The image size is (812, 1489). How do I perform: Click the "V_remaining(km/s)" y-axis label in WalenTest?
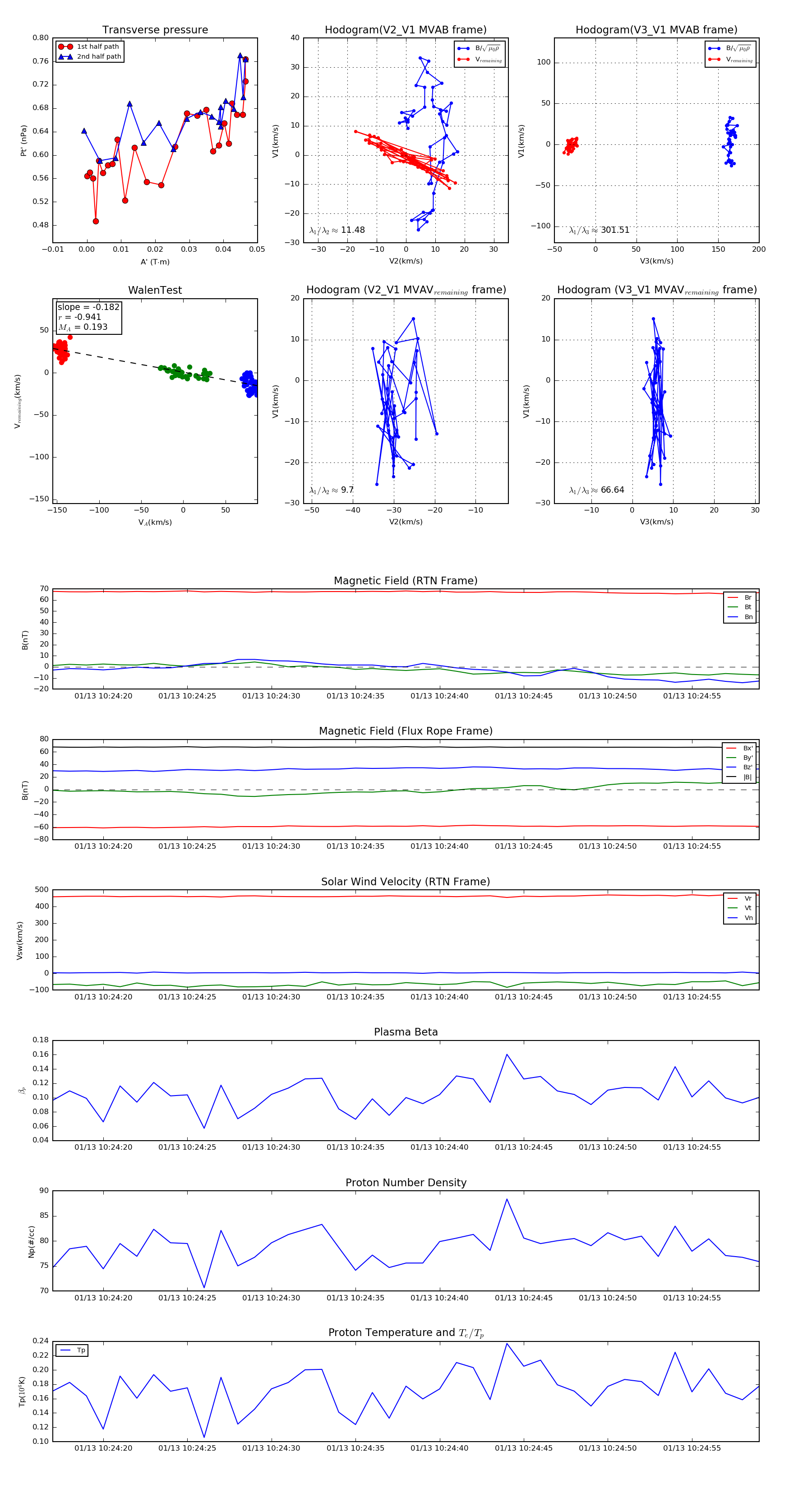[18, 401]
